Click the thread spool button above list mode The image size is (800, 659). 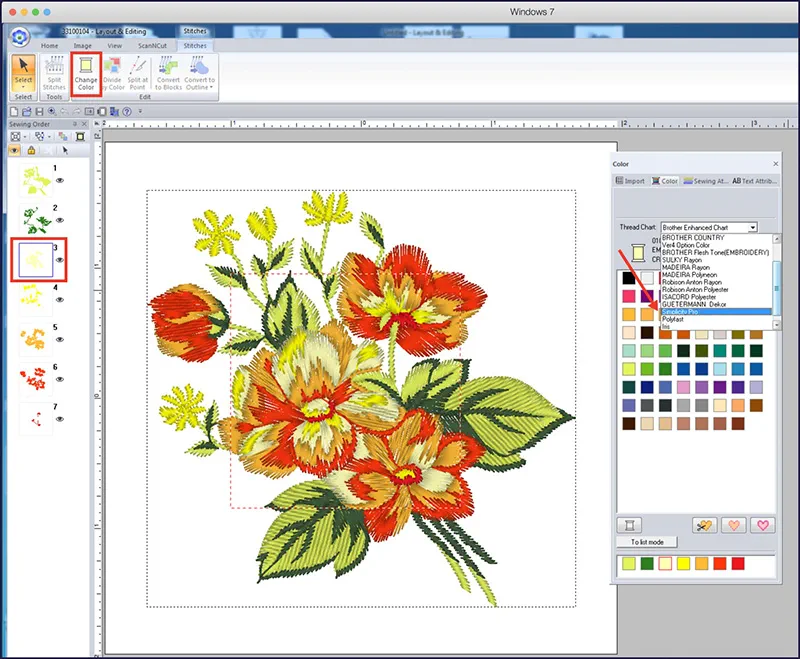[x=630, y=524]
